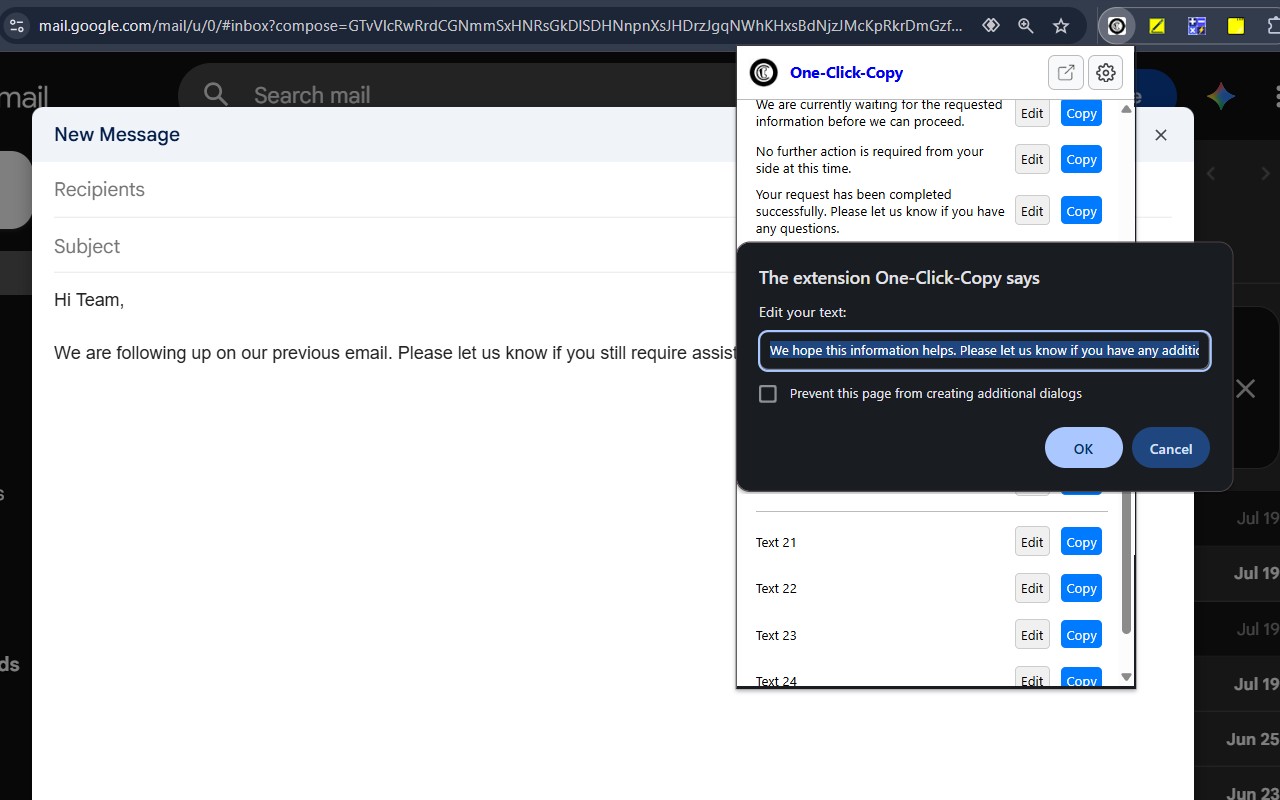Copy Text 23 snippet
Viewport: 1280px width, 800px height.
[x=1081, y=635]
